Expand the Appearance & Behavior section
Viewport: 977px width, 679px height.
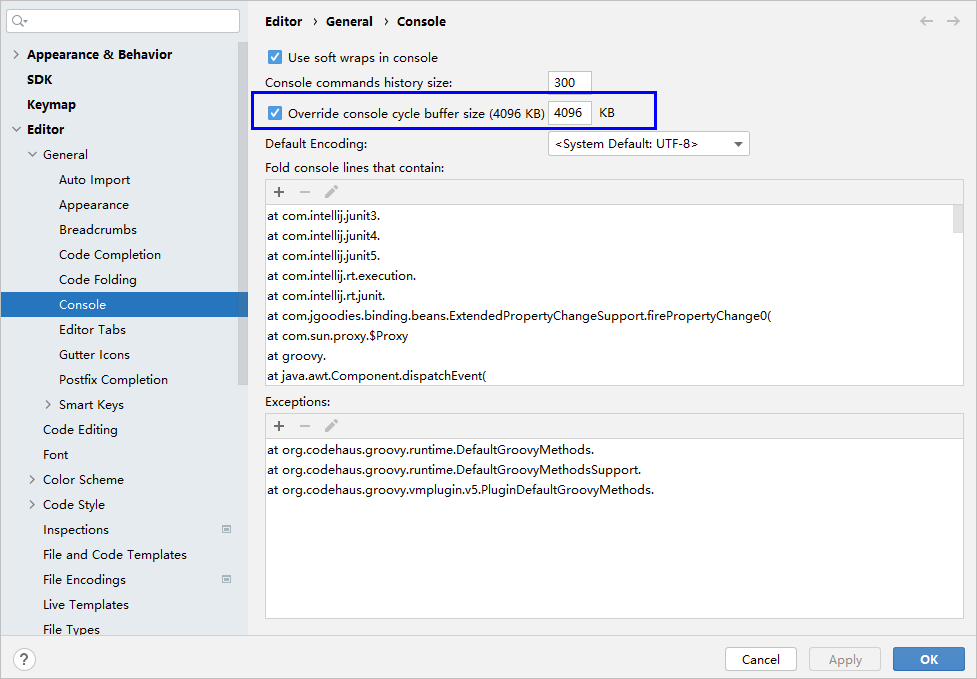tap(16, 55)
